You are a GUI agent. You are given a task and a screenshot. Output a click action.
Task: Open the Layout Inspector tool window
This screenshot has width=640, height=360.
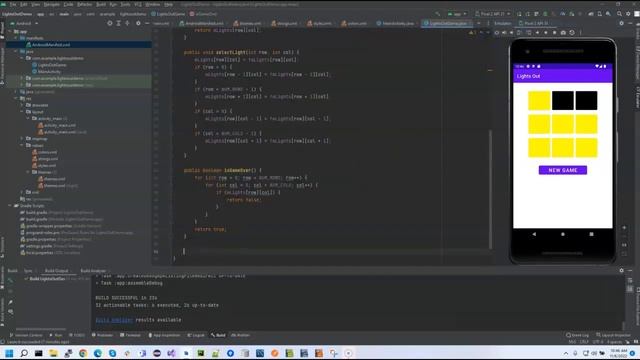pos(613,335)
